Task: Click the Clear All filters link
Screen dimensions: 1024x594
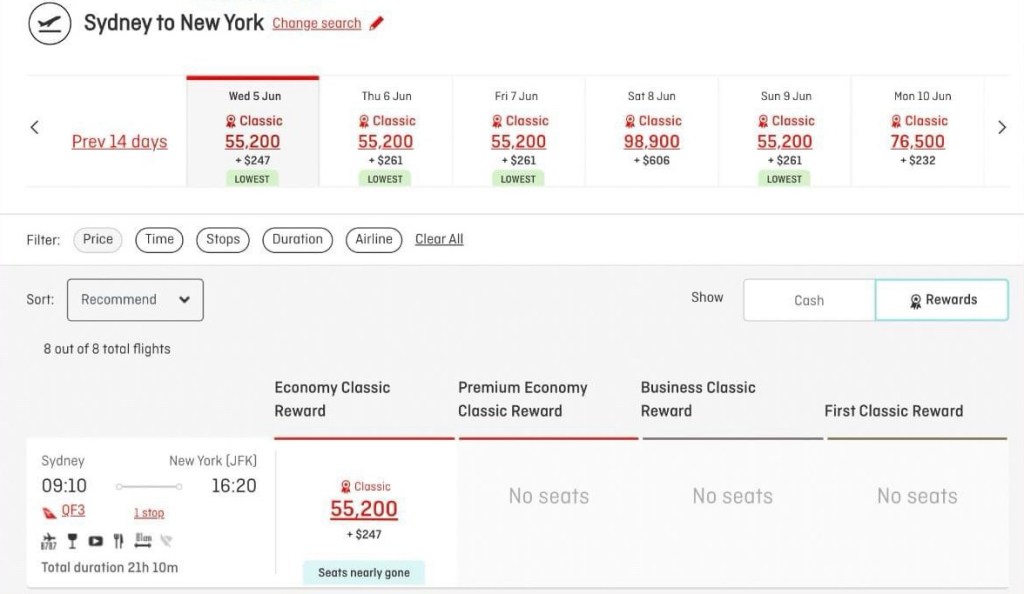Action: 439,240
